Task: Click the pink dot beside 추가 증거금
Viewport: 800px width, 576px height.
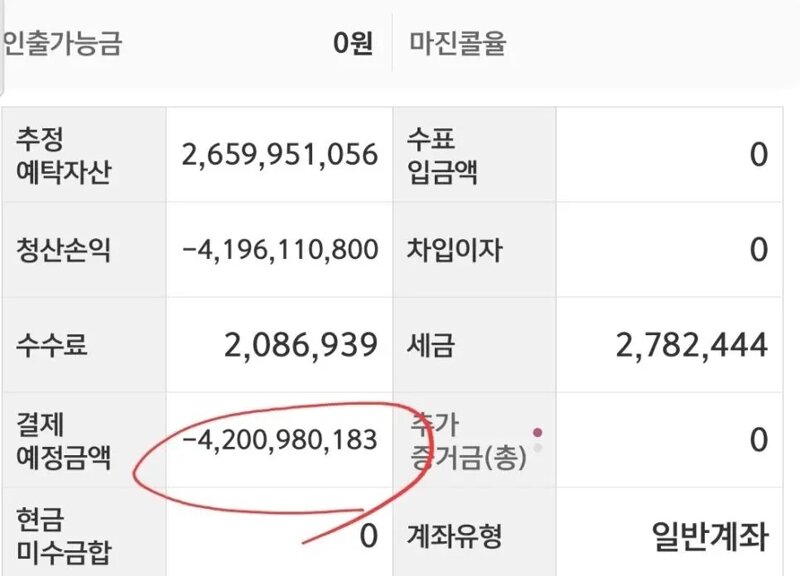Action: point(538,433)
